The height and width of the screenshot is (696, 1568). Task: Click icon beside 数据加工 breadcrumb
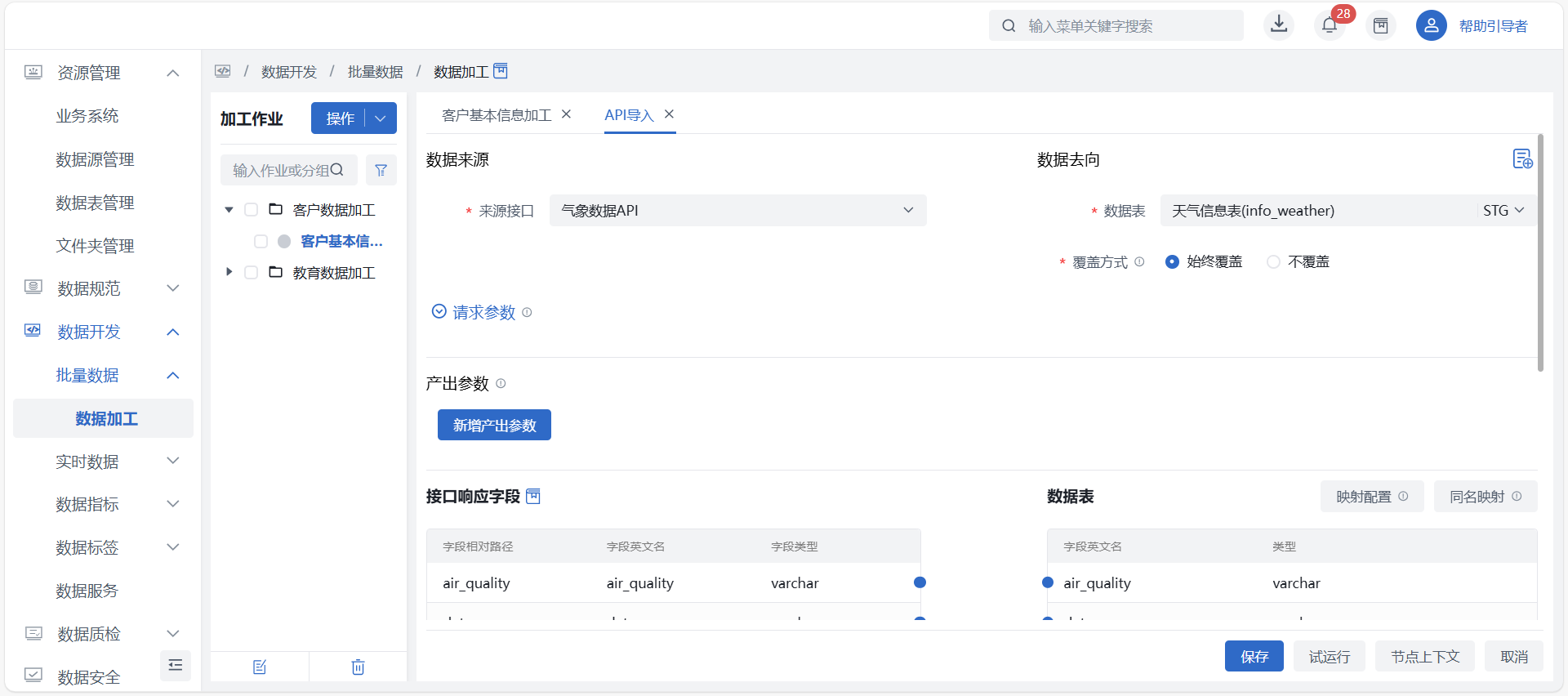click(501, 71)
